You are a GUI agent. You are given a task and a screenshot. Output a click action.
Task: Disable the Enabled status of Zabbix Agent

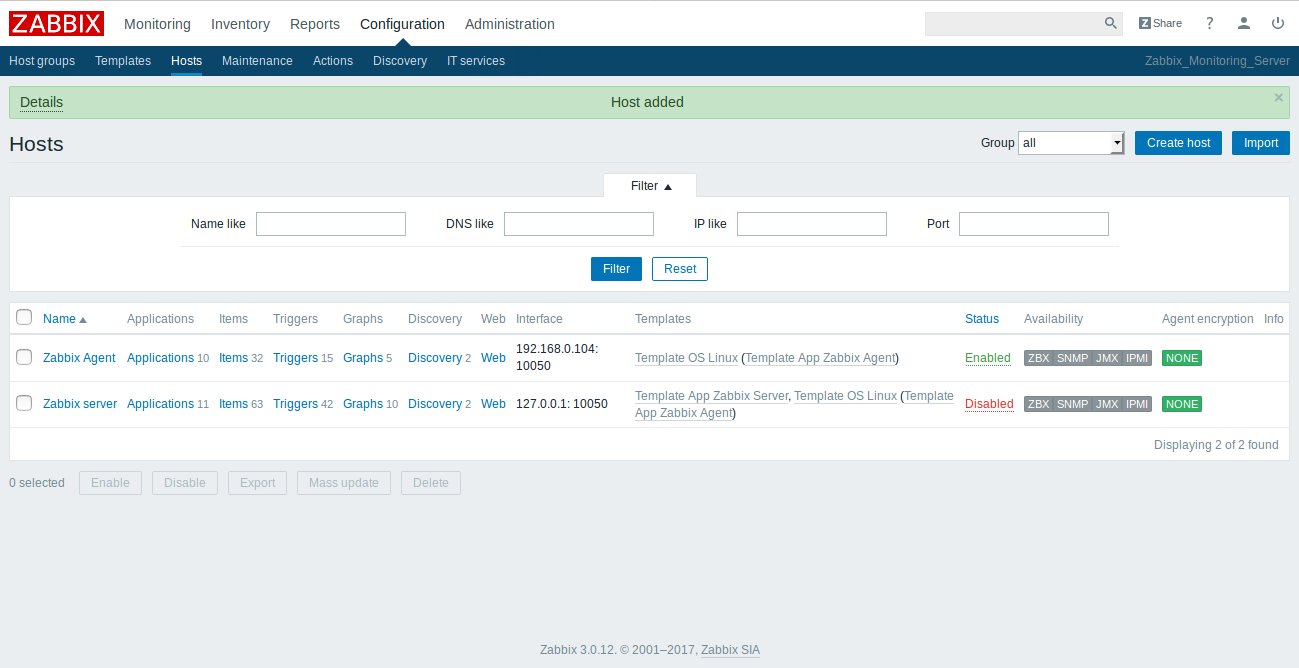click(987, 357)
